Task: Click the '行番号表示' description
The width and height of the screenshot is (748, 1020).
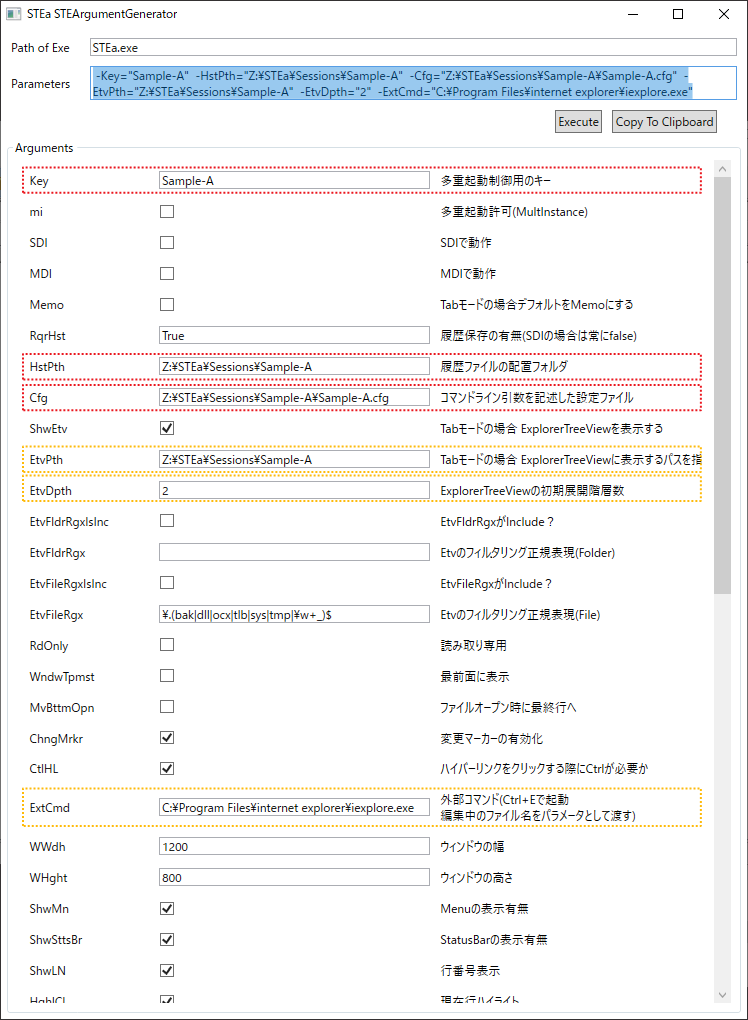Action: pyautogui.click(x=470, y=971)
